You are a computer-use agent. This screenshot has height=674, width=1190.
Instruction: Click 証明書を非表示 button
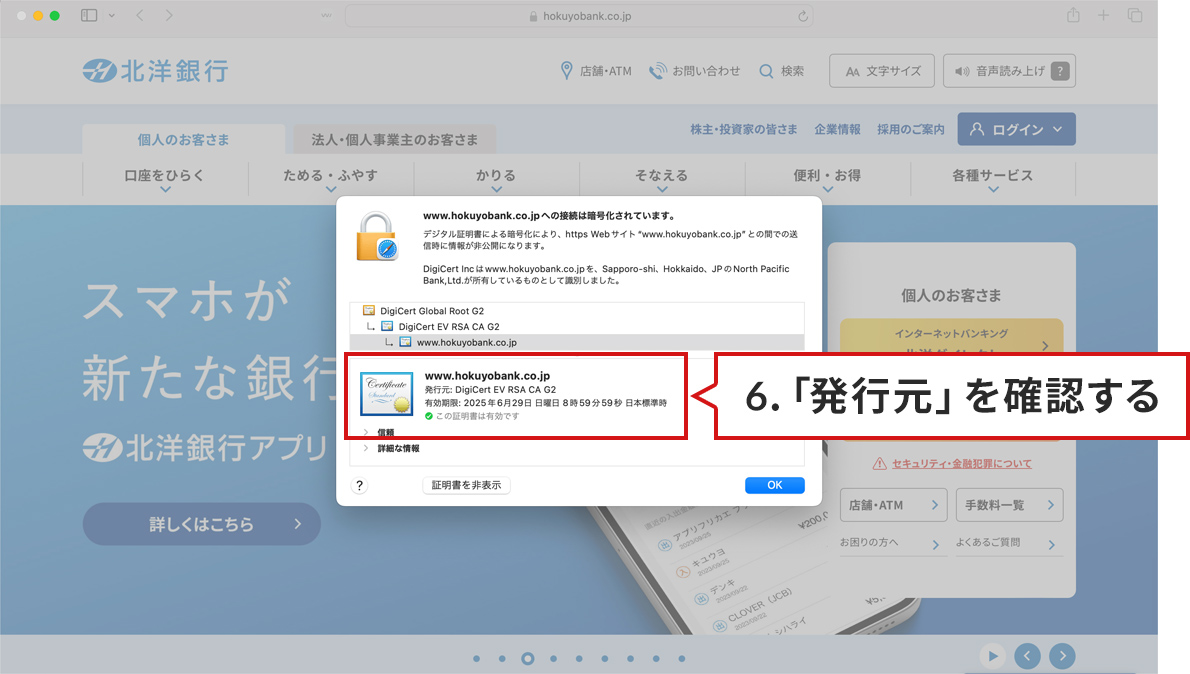466,485
